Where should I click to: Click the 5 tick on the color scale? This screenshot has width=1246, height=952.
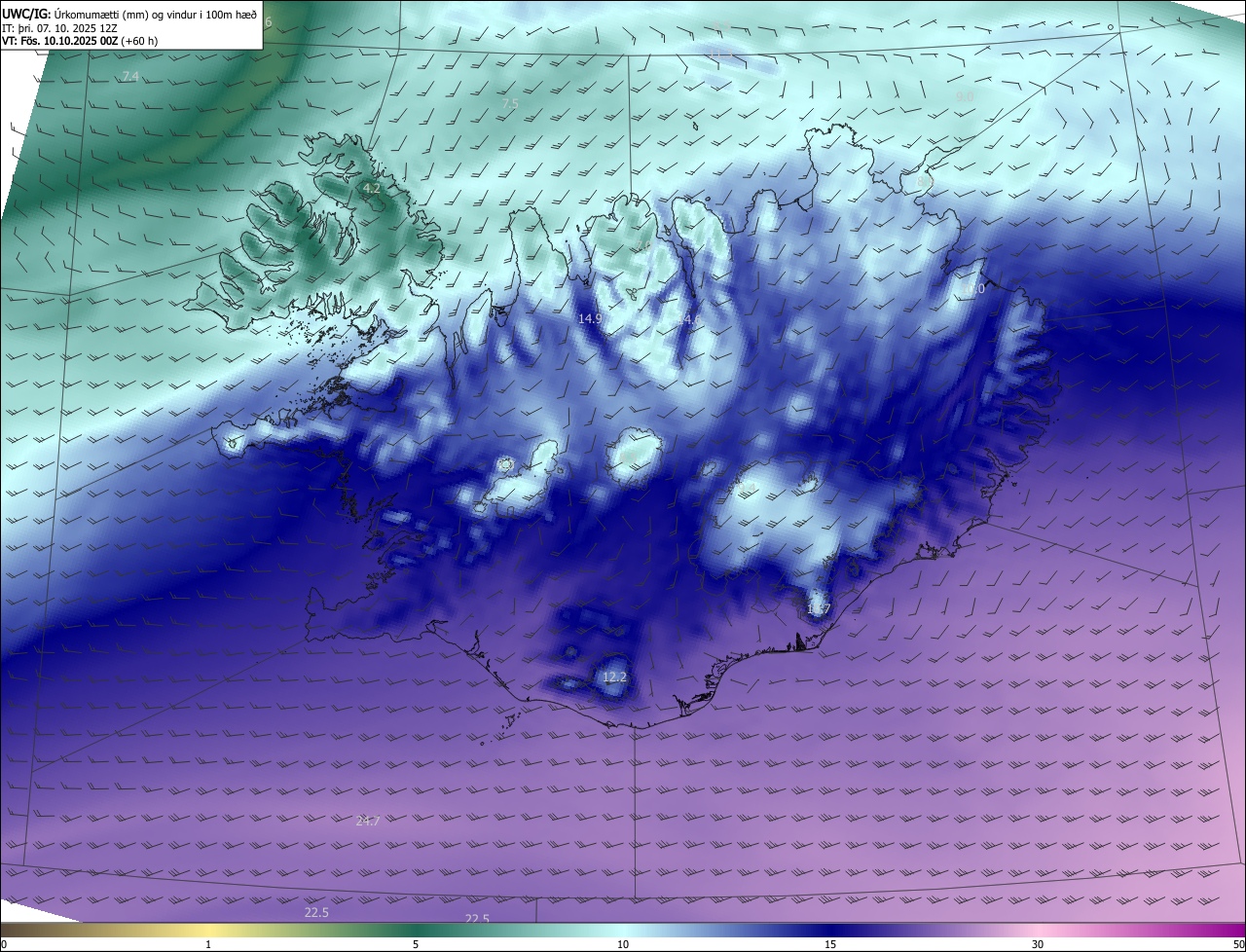tap(416, 944)
